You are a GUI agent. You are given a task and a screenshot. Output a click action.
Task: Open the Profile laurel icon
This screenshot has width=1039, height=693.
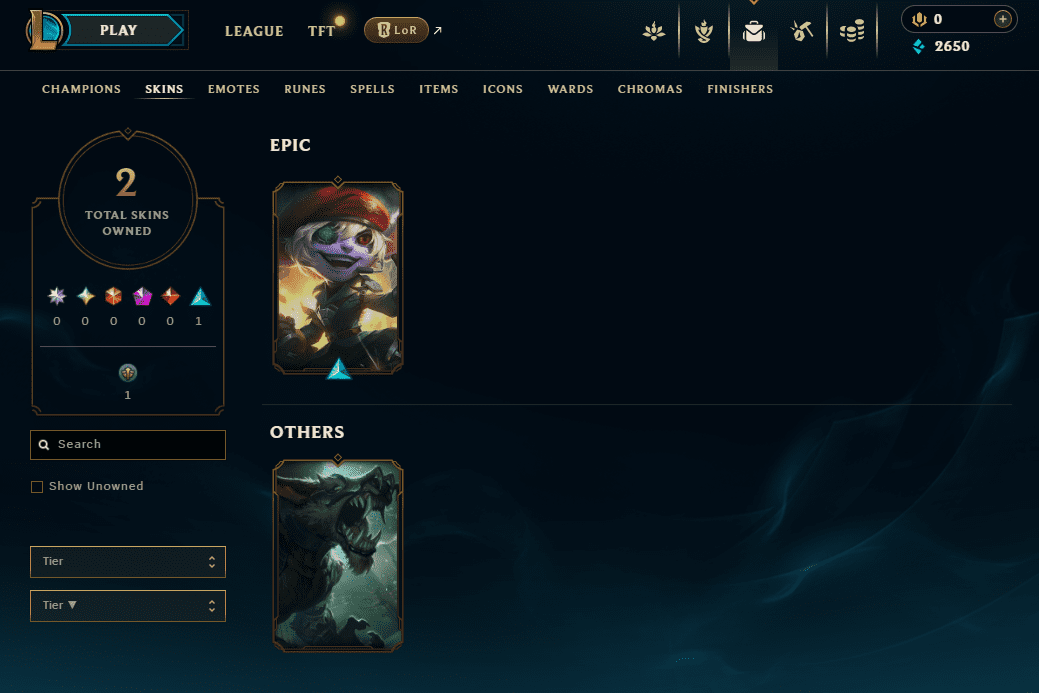click(704, 31)
